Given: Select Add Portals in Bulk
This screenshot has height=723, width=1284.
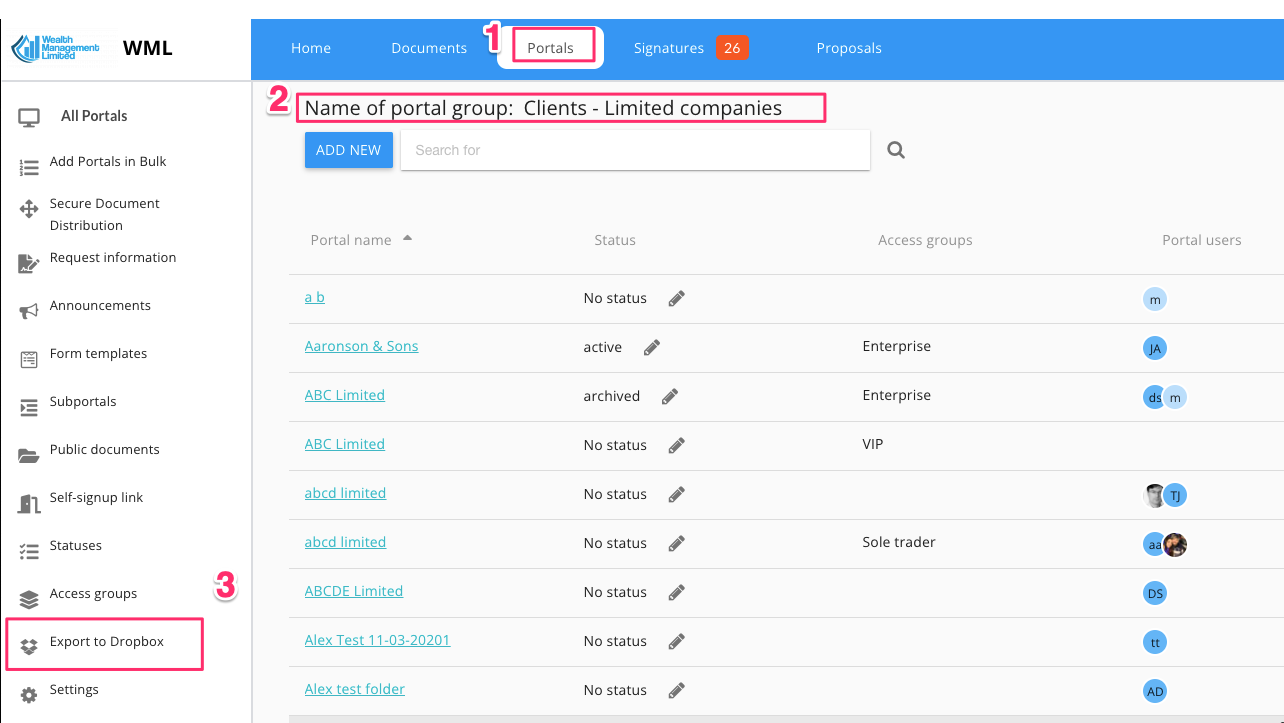Looking at the screenshot, I should pyautogui.click(x=108, y=162).
